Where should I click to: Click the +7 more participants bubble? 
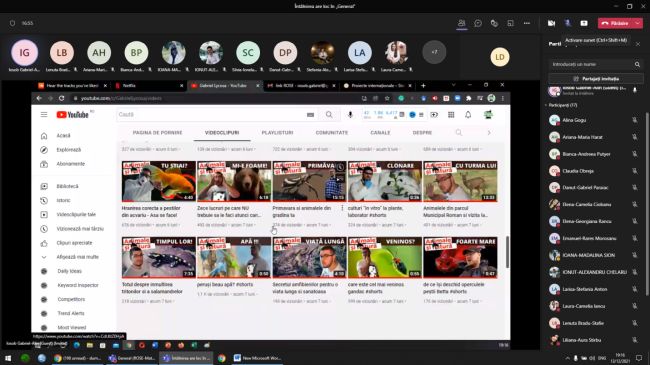(434, 52)
